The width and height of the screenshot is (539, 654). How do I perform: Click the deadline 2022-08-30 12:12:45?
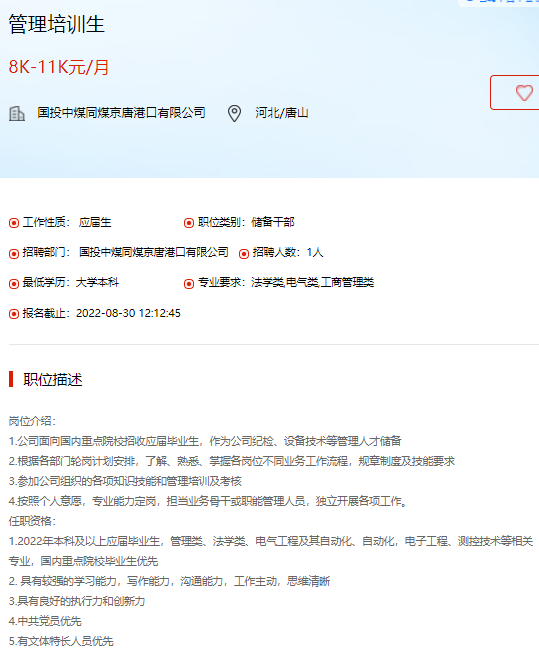128,313
